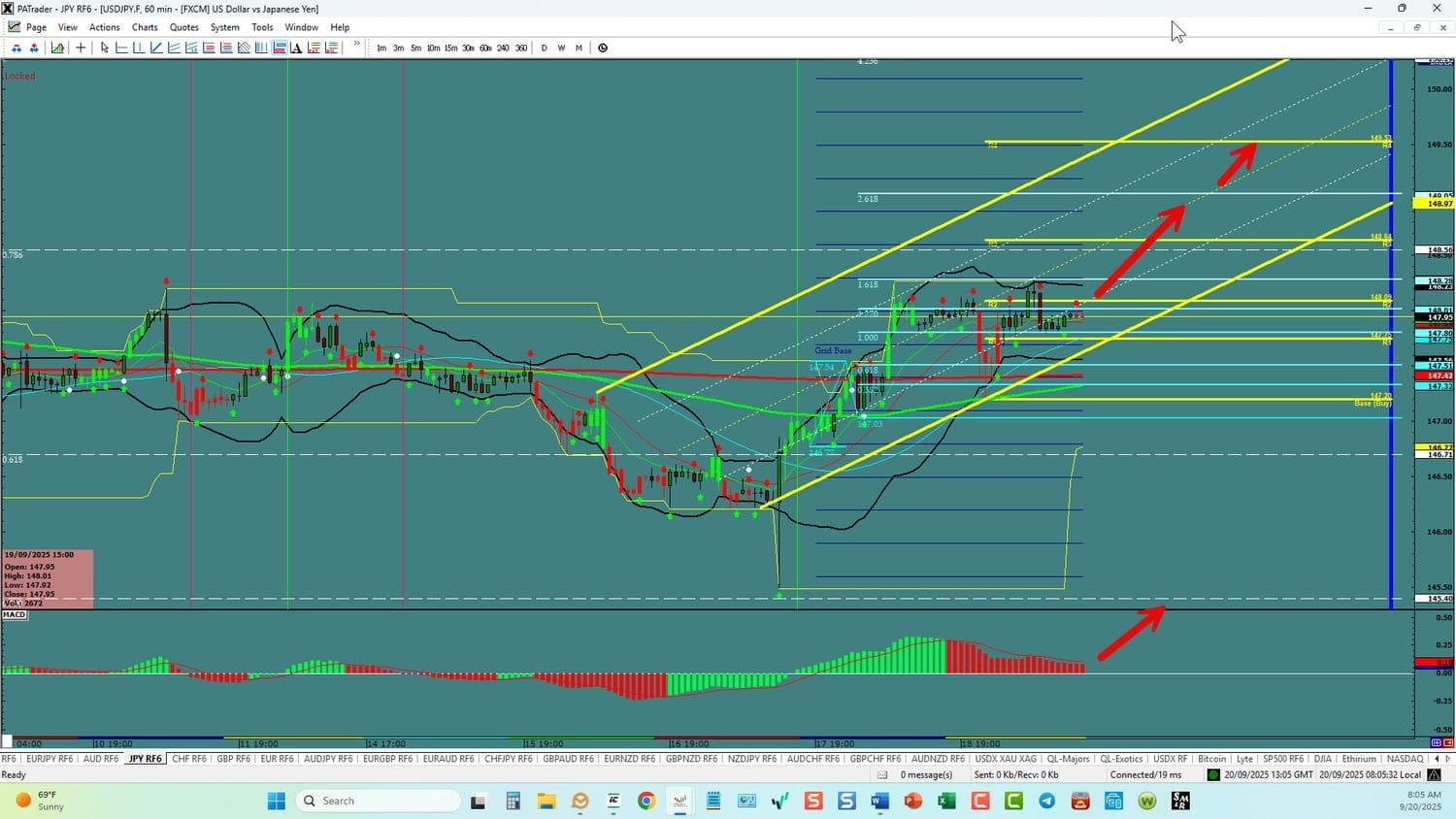This screenshot has width=1456, height=819.
Task: Click the envelope messages icon in status bar
Action: point(882,774)
